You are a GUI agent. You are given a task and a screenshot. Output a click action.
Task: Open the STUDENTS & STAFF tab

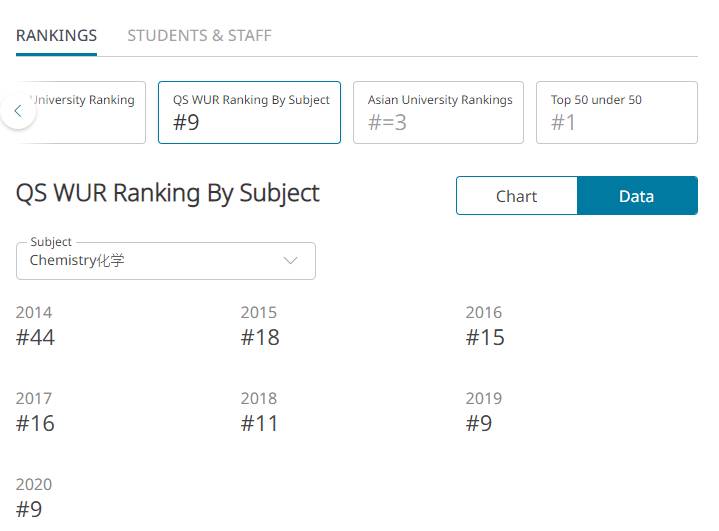point(199,35)
